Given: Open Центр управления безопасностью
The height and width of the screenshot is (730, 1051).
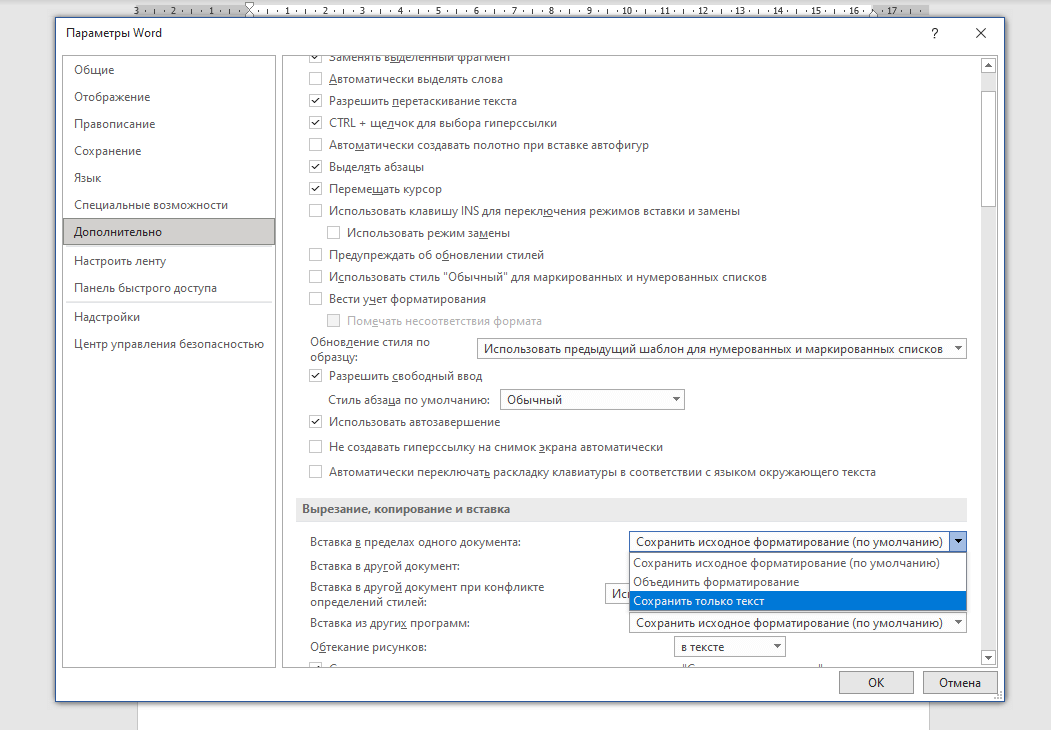Looking at the screenshot, I should click(169, 344).
